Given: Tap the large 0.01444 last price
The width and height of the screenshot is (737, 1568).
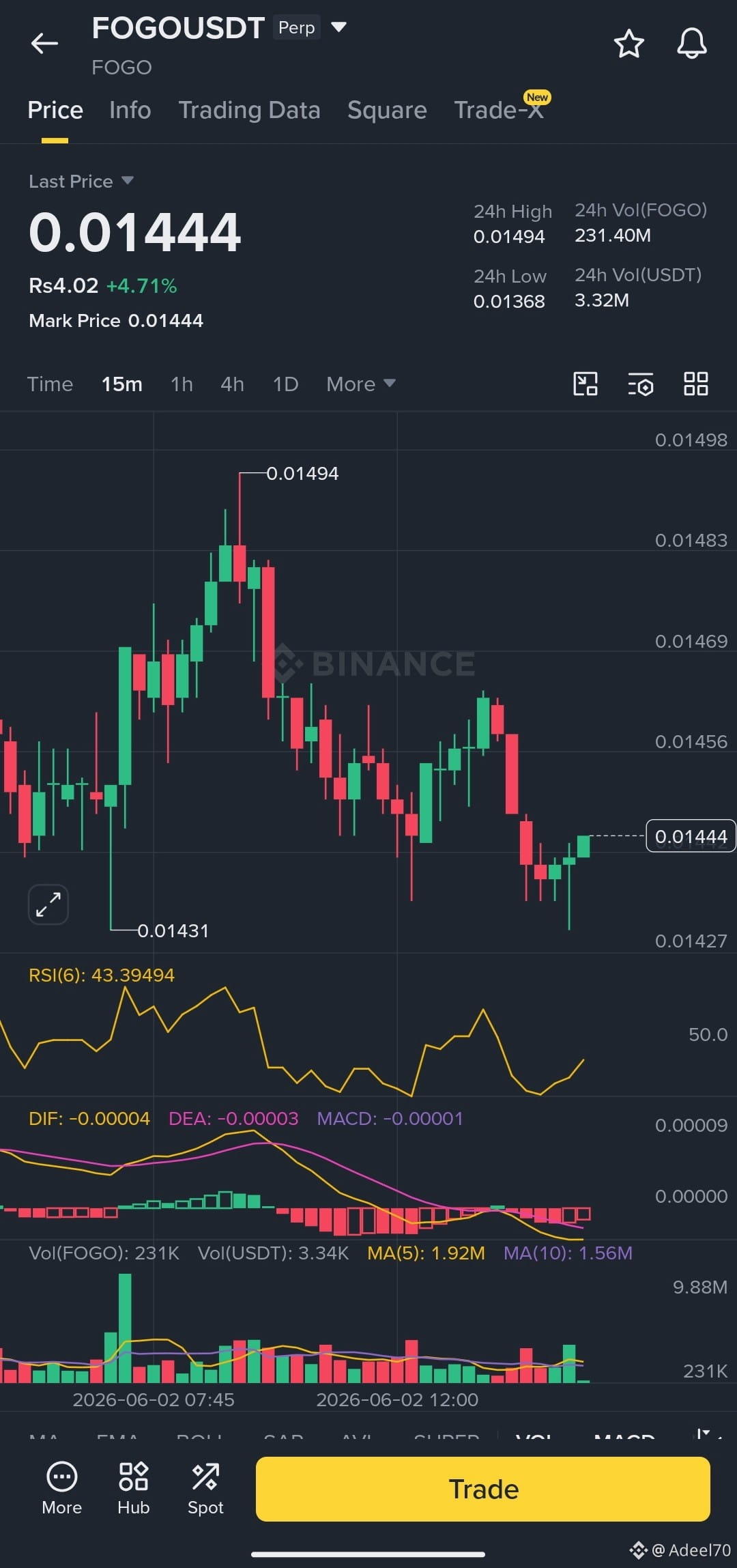Looking at the screenshot, I should pos(135,232).
